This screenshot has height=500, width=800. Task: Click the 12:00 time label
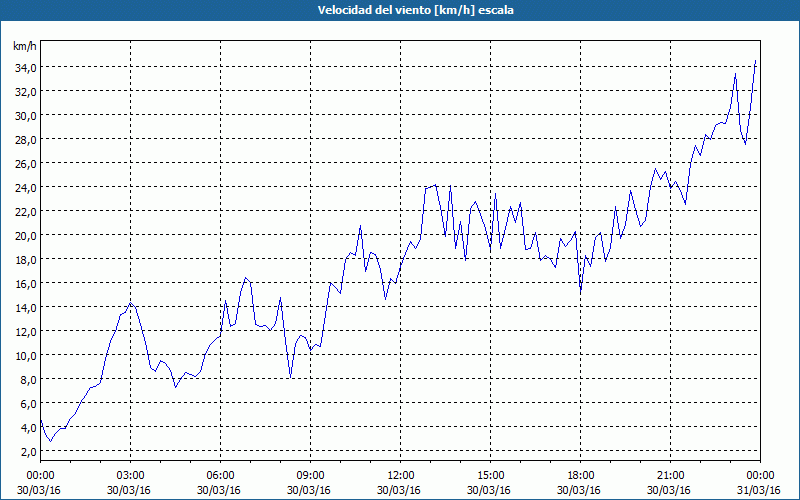[x=401, y=476]
